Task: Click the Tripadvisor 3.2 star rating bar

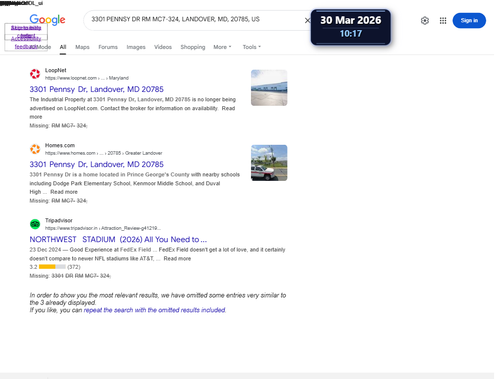Action: pos(52,267)
